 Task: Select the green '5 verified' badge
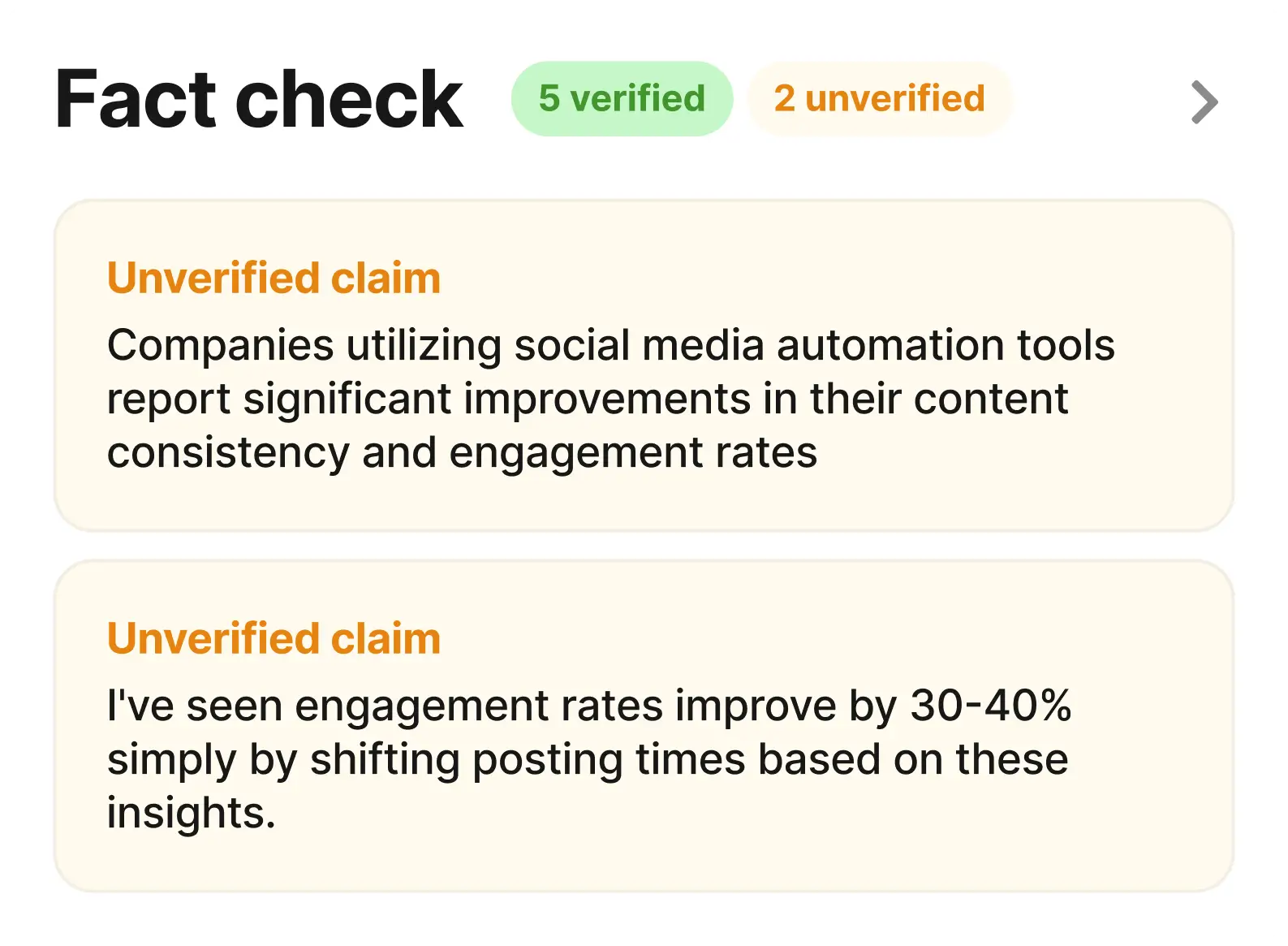[622, 98]
